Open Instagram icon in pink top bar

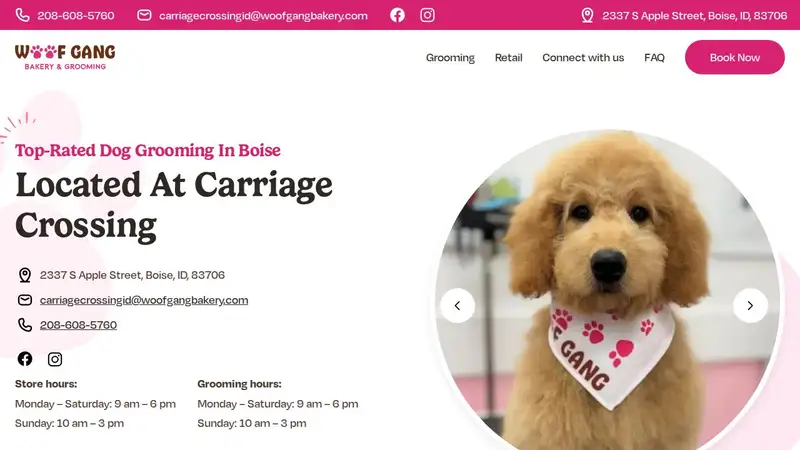(428, 15)
